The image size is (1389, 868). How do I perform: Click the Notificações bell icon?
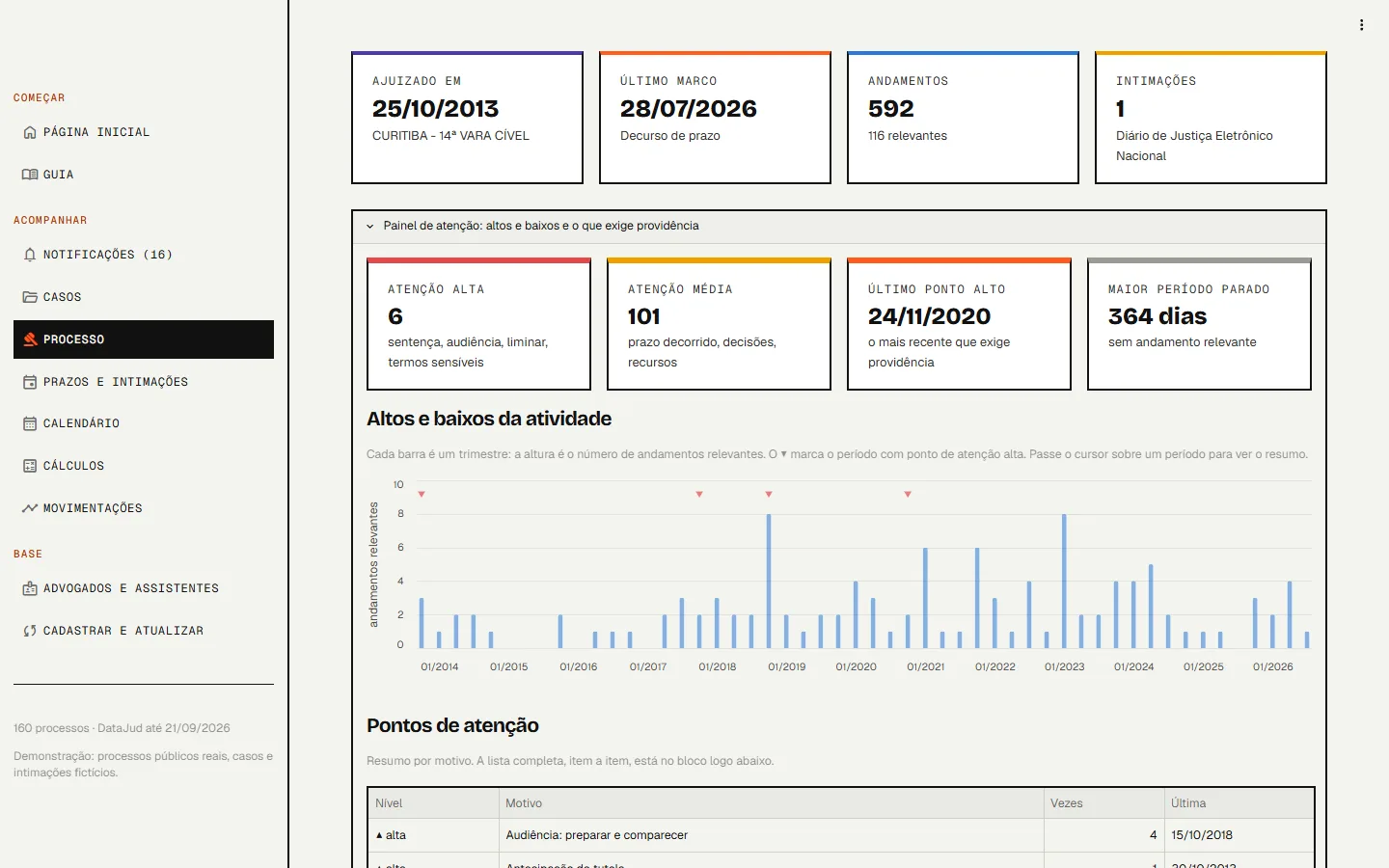click(30, 255)
